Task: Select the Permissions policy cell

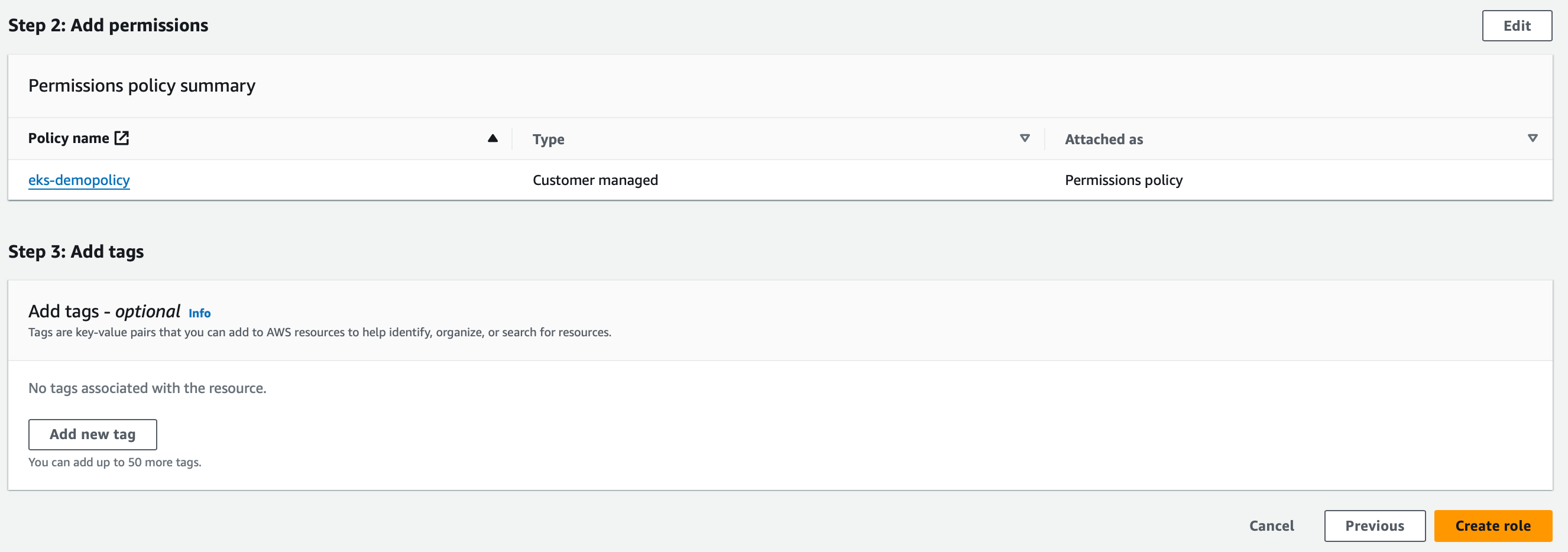Action: [x=1123, y=180]
